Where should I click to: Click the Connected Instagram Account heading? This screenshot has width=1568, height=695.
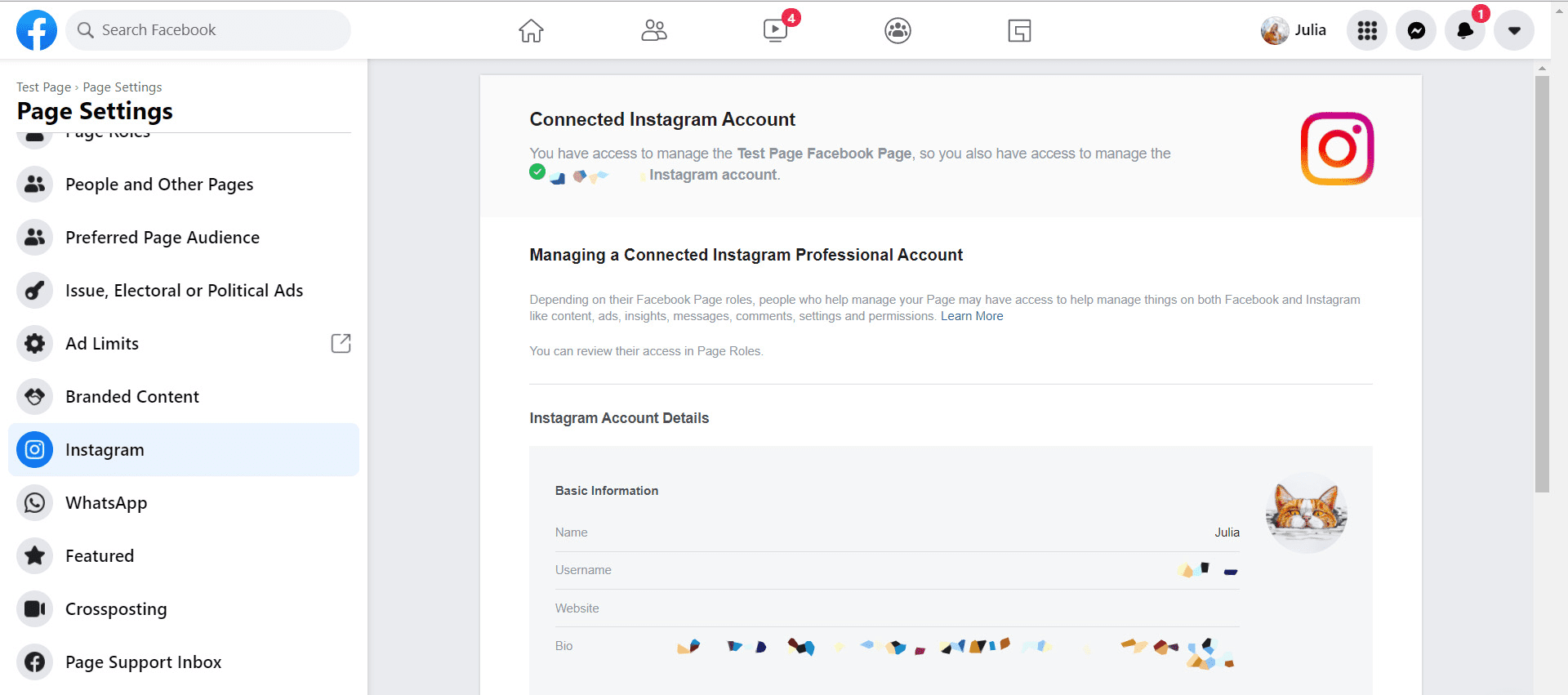click(x=662, y=119)
